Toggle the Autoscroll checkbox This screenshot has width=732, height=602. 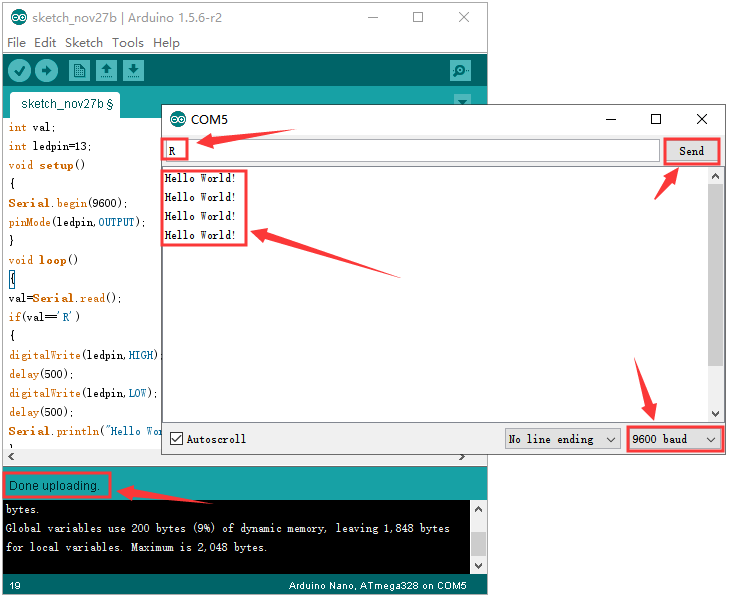pos(176,439)
